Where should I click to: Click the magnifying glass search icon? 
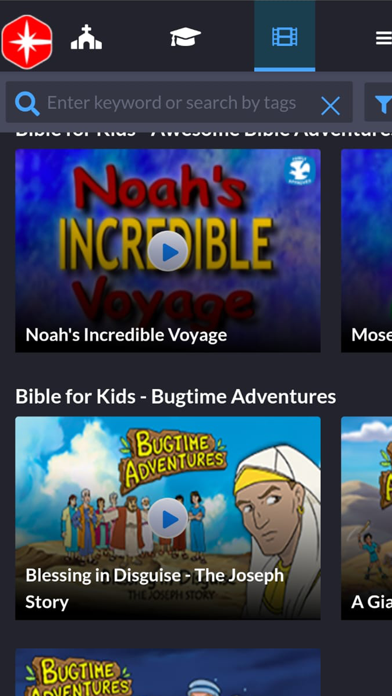click(x=27, y=103)
